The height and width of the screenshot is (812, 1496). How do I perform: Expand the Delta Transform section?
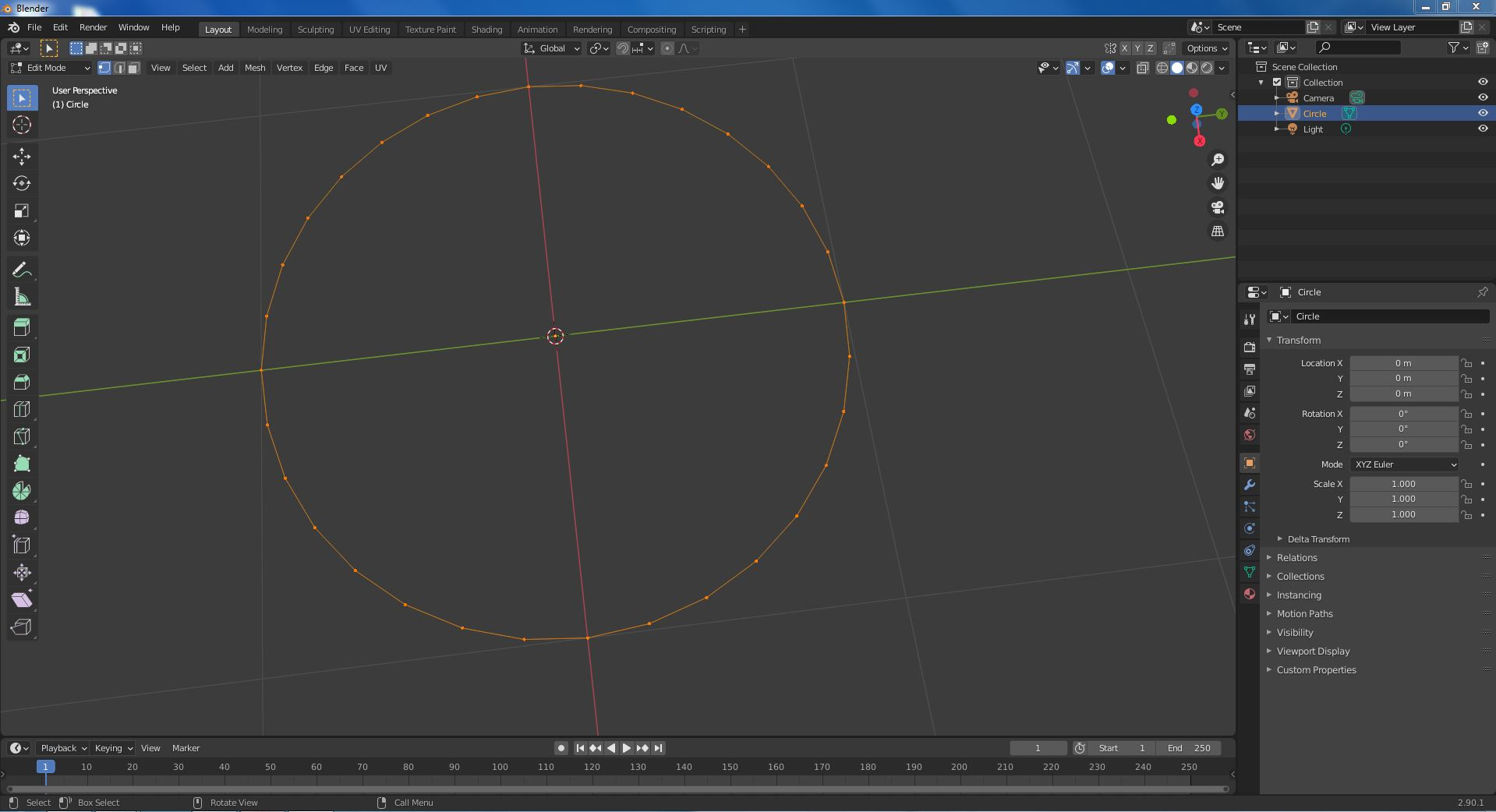1317,539
